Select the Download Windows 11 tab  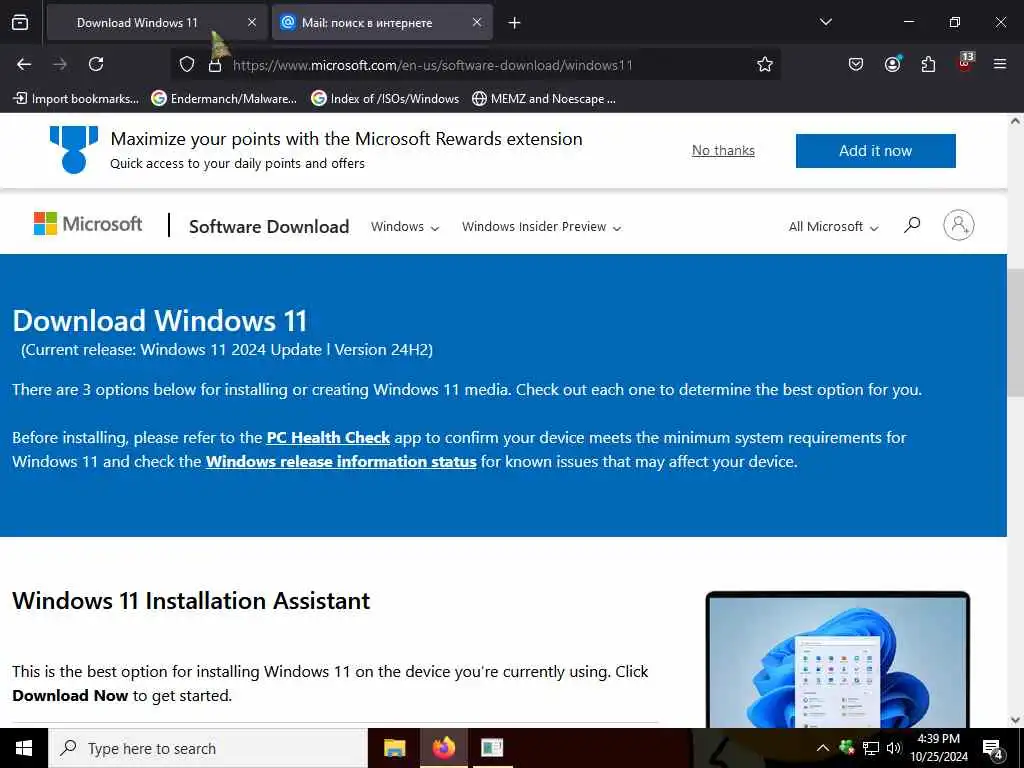[x=157, y=23]
